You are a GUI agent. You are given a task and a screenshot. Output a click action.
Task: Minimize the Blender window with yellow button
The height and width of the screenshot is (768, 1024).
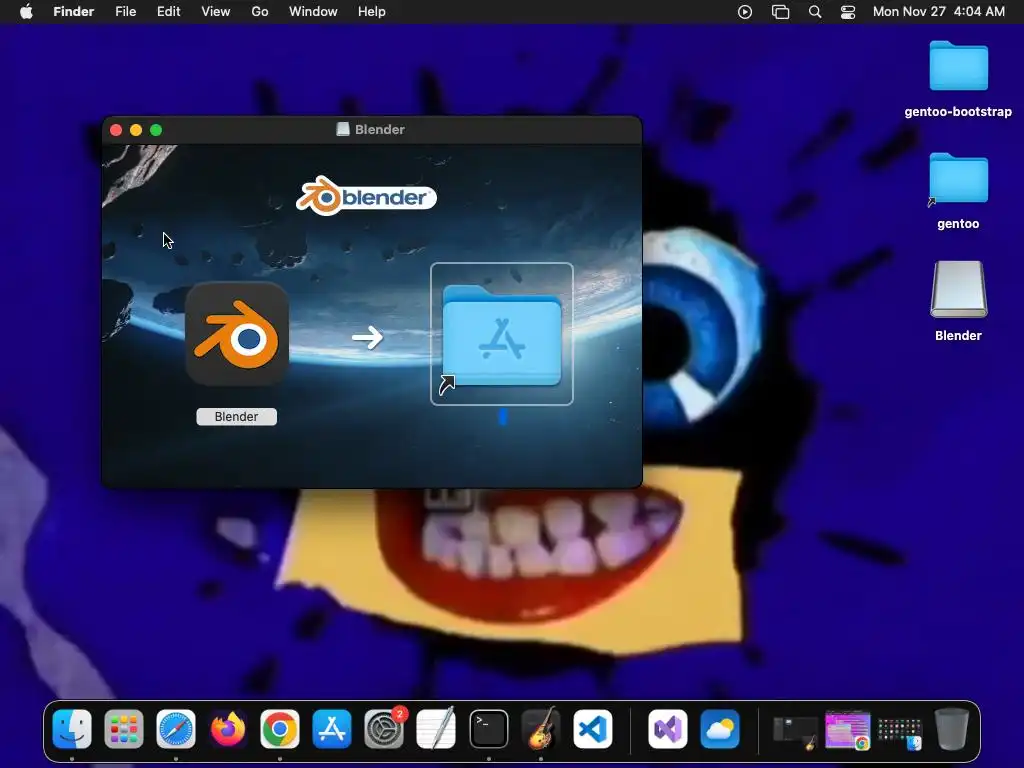click(136, 130)
